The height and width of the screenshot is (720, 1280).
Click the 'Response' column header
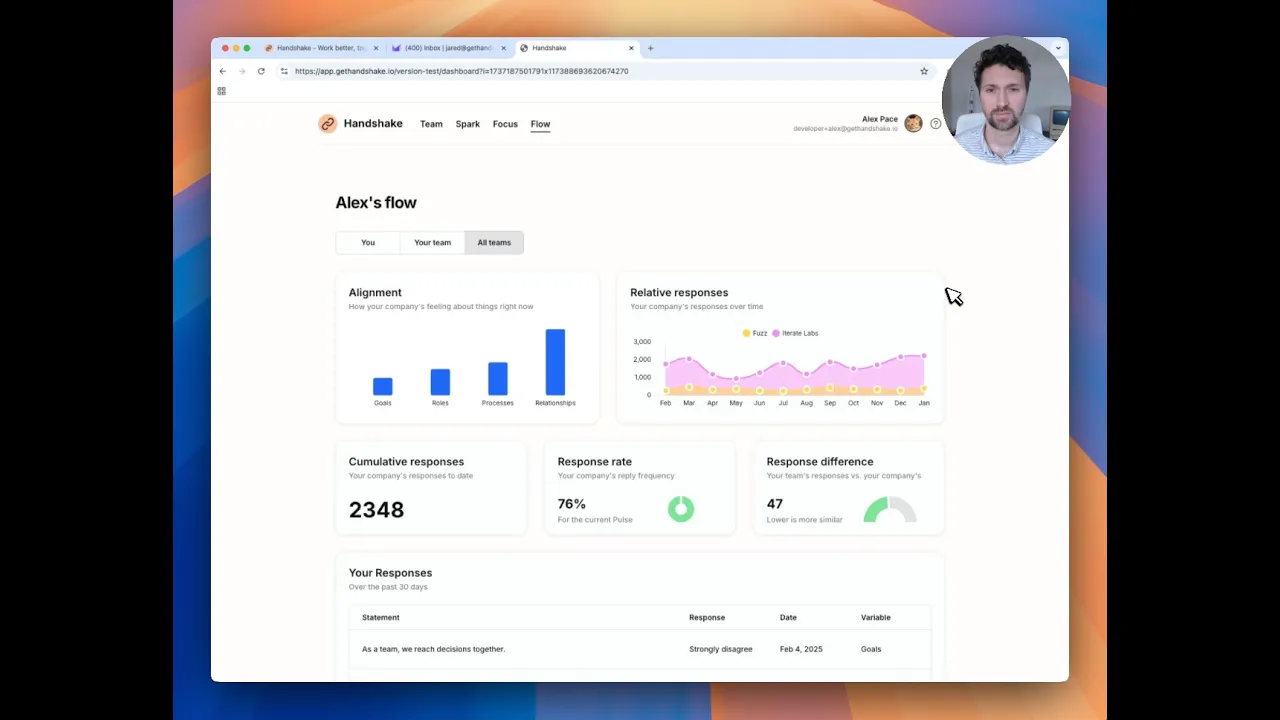click(x=707, y=617)
